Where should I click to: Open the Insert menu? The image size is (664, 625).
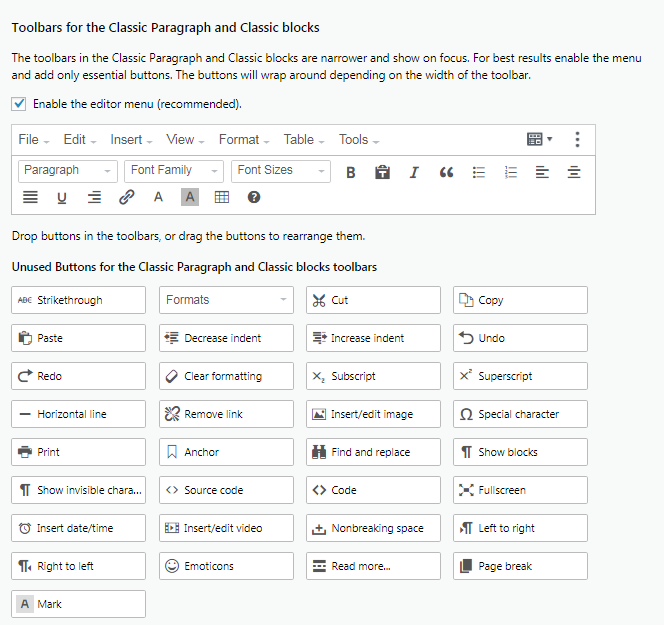pyautogui.click(x=131, y=140)
